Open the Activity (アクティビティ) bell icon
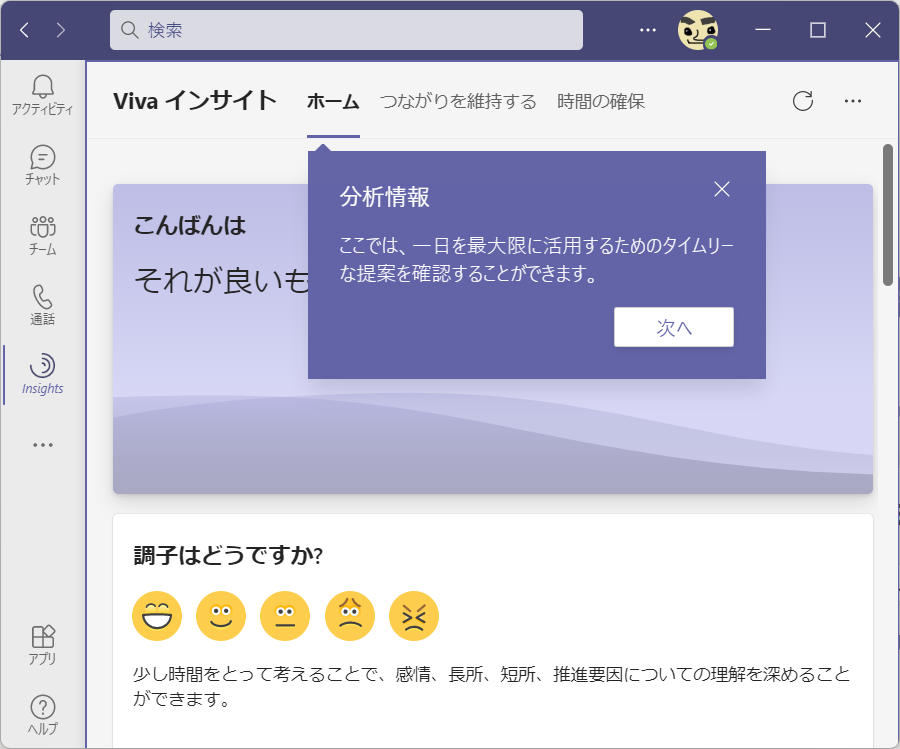 pos(42,95)
